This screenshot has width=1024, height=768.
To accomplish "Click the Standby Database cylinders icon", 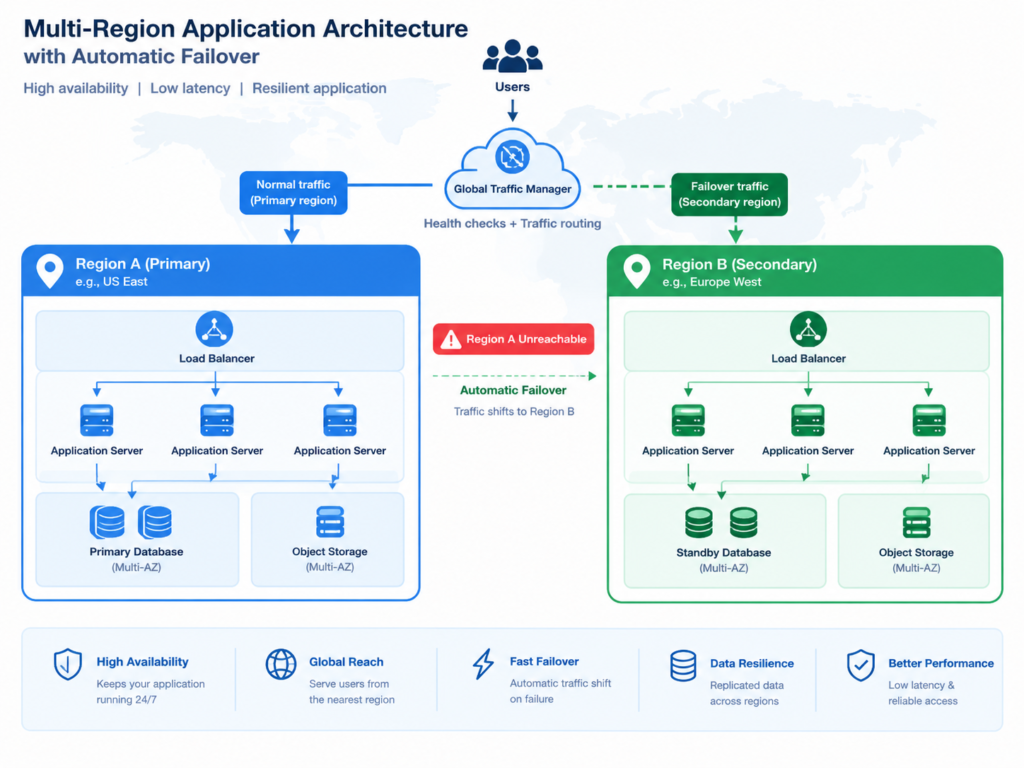I will point(721,522).
